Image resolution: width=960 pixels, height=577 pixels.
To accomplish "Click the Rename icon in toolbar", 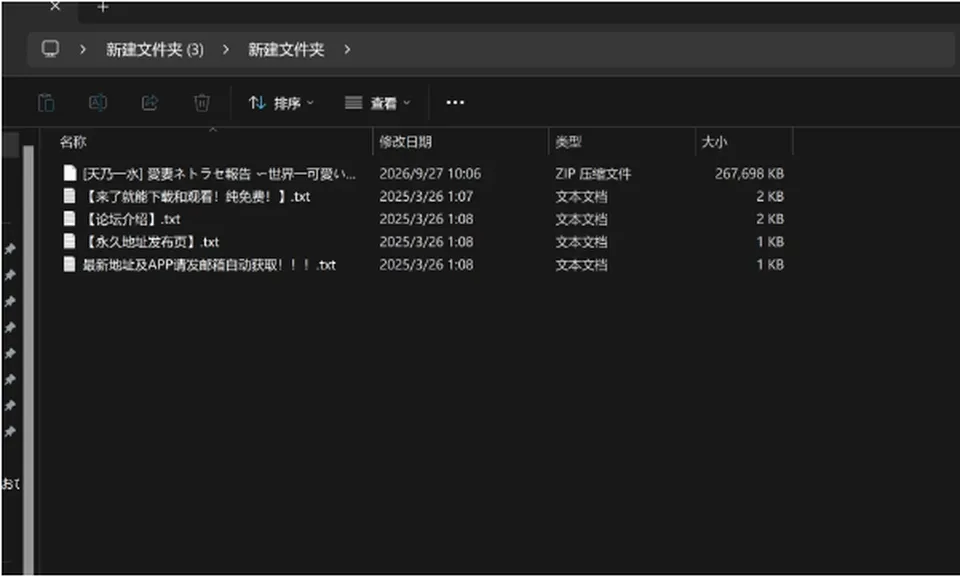I will point(98,102).
